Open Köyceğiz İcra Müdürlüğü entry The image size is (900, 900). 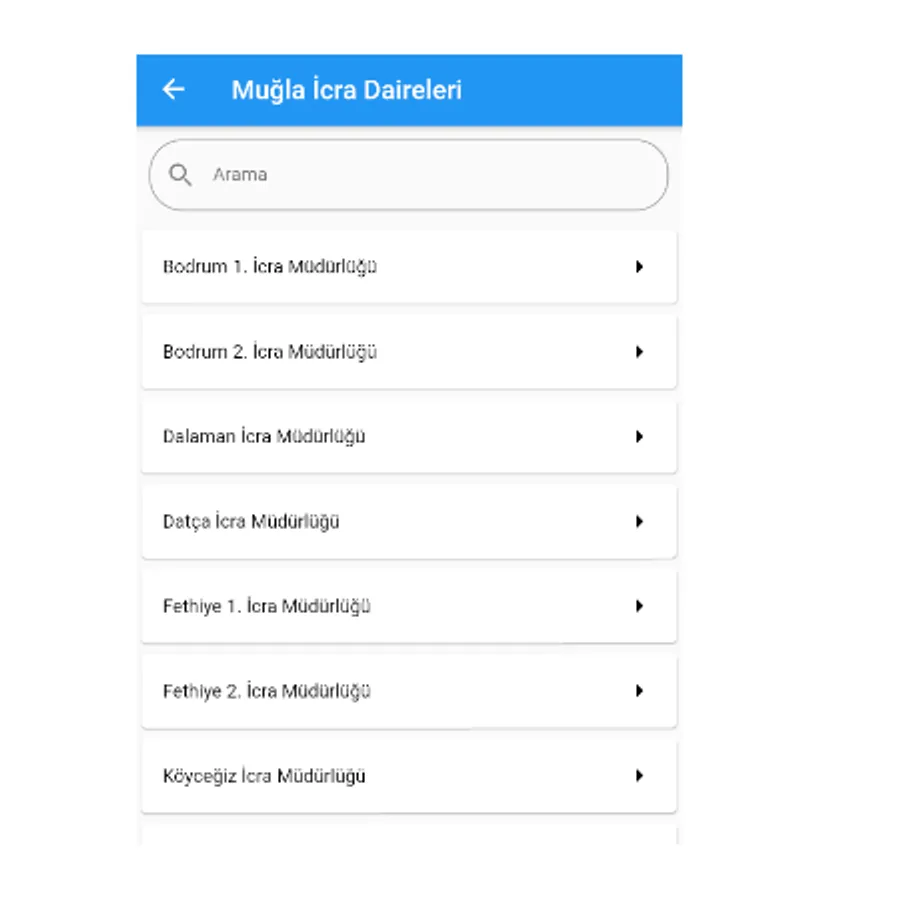click(x=264, y=776)
